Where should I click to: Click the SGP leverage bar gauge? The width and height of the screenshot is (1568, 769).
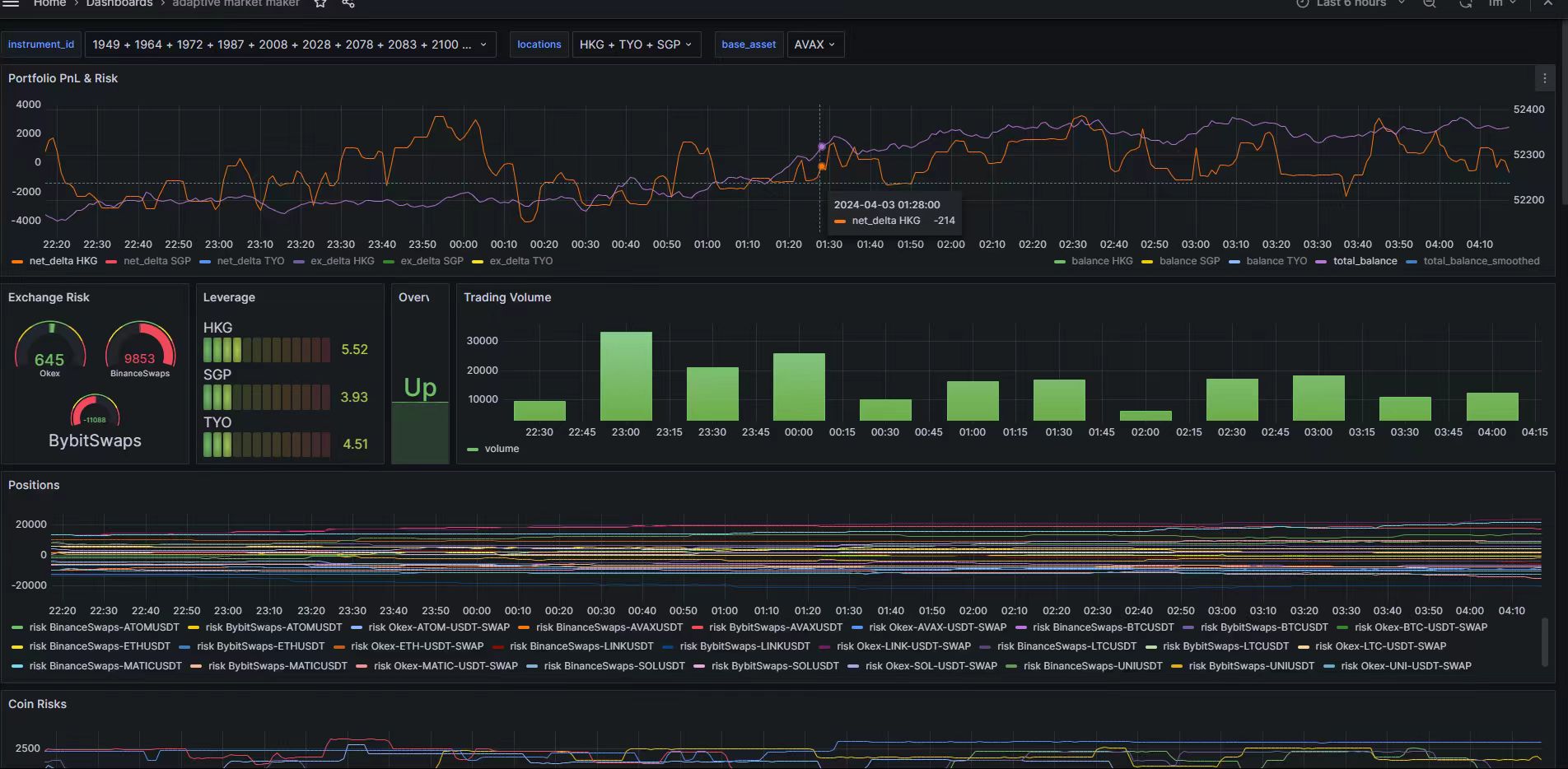pyautogui.click(x=268, y=397)
